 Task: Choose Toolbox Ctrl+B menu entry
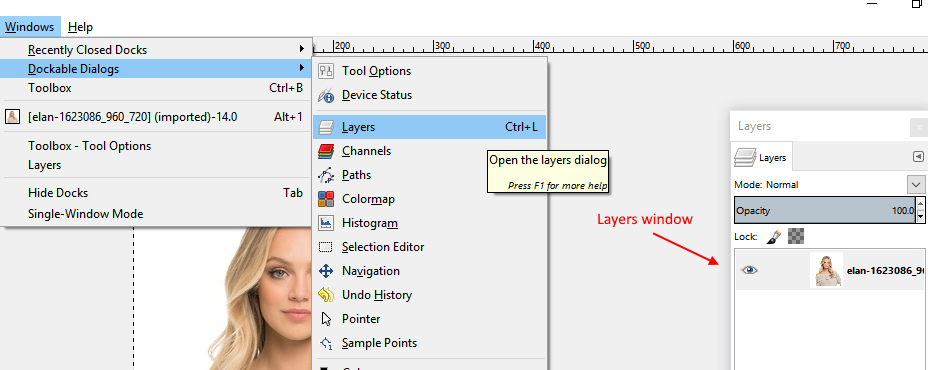pyautogui.click(x=156, y=88)
